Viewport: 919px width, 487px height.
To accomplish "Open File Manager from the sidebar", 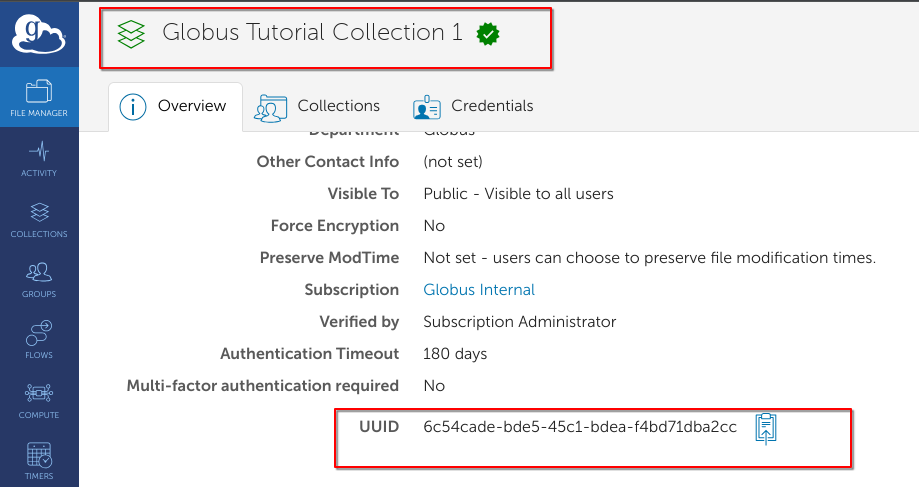I will pyautogui.click(x=39, y=97).
